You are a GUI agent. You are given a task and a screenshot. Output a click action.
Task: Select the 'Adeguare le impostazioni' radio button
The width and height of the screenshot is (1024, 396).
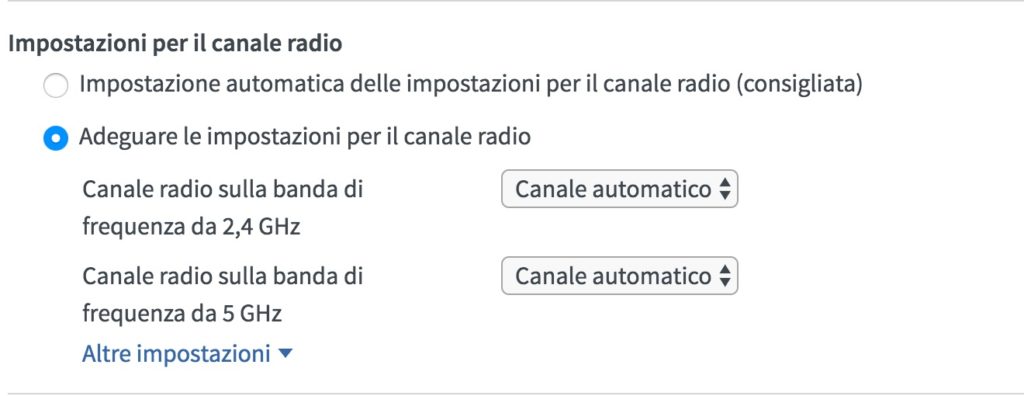[x=56, y=138]
